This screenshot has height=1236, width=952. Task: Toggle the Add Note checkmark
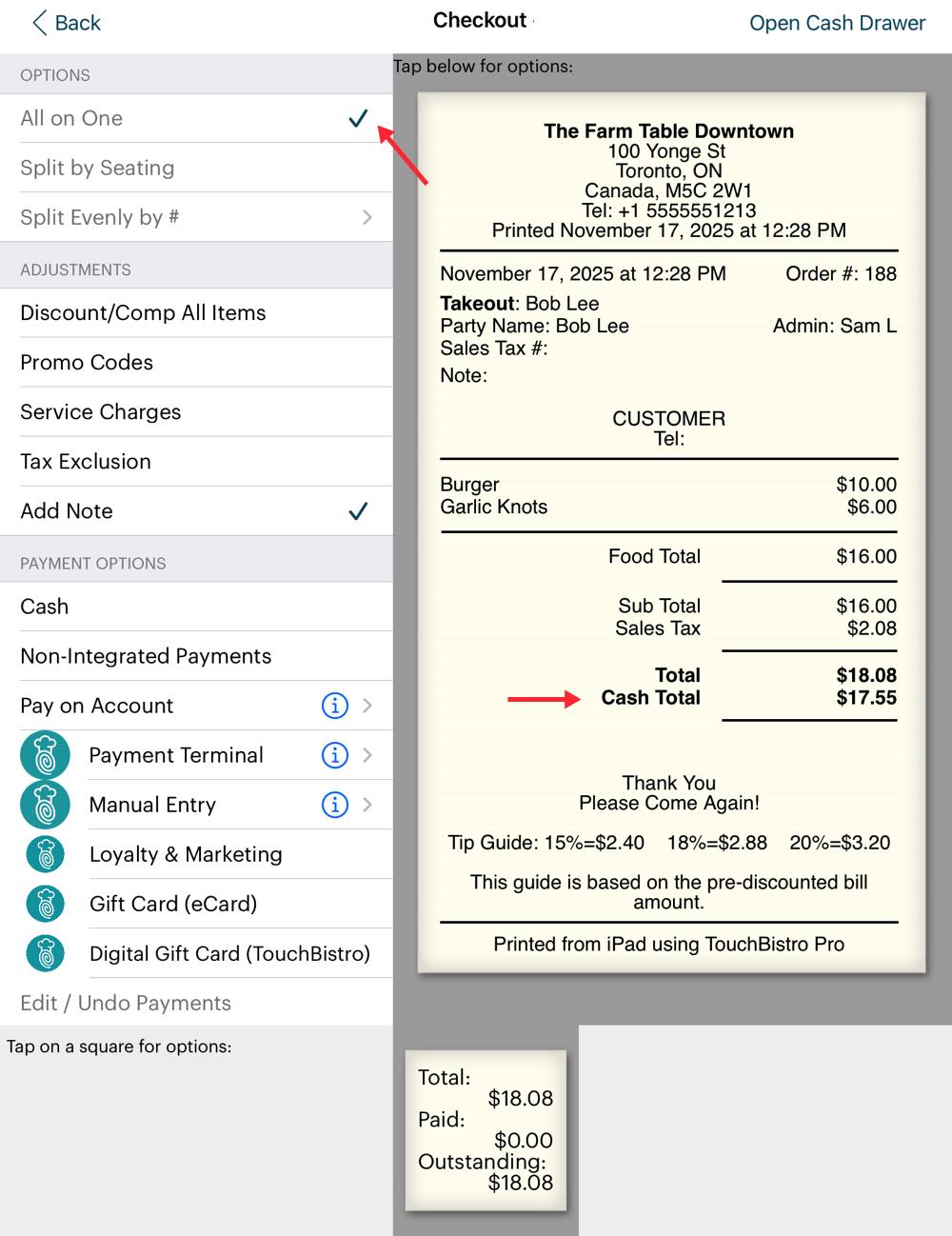click(358, 511)
